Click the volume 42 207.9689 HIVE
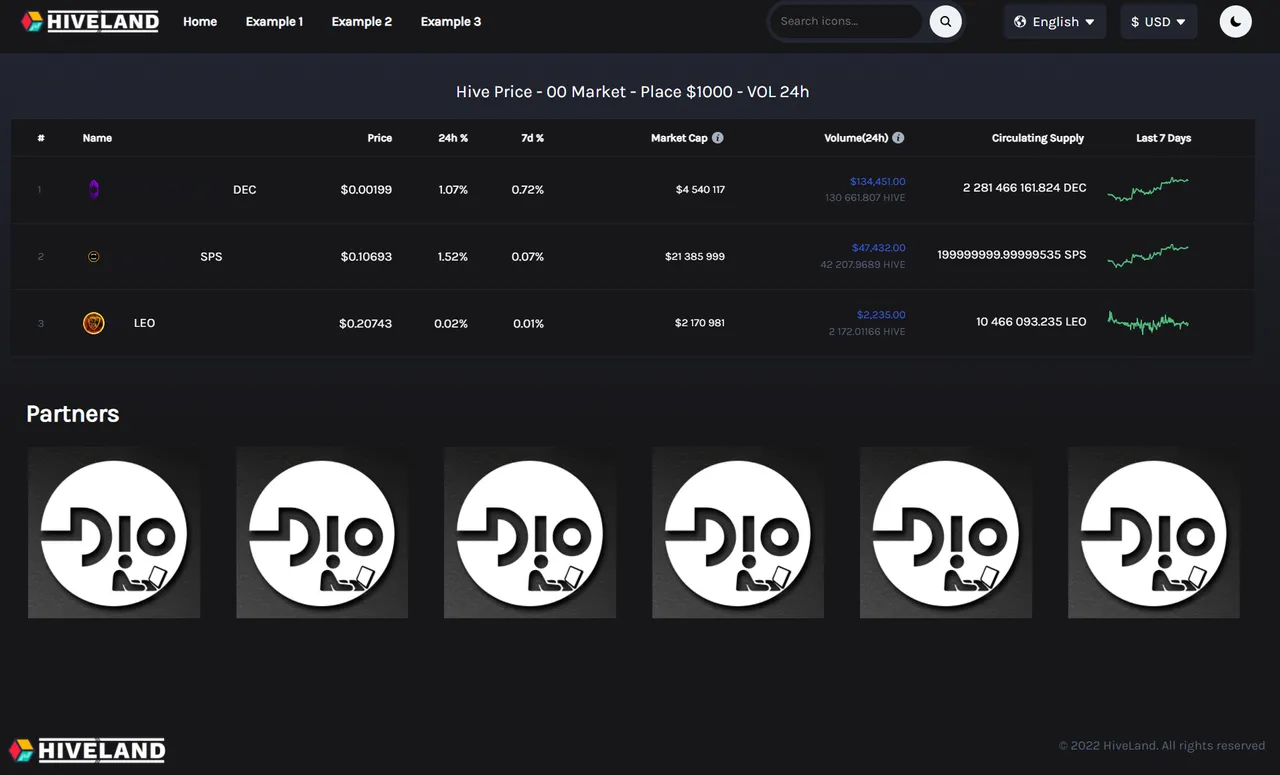This screenshot has height=775, width=1280. coord(863,265)
